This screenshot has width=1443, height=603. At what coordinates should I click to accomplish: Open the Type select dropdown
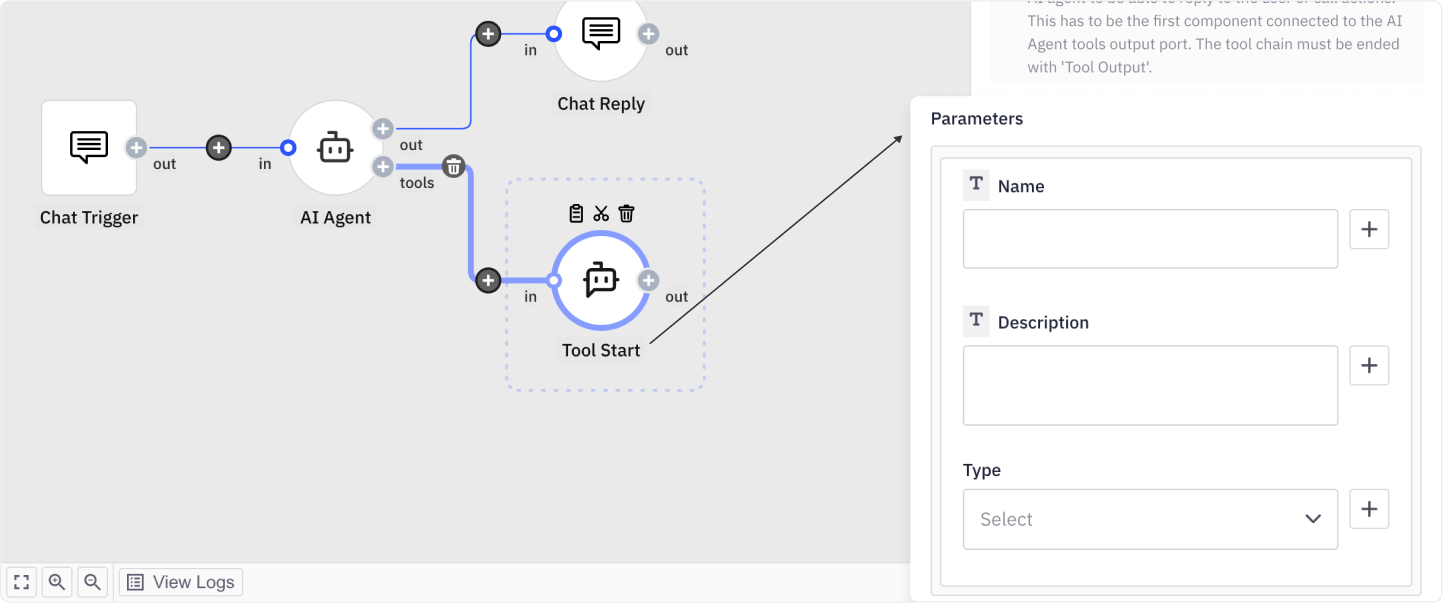1150,519
